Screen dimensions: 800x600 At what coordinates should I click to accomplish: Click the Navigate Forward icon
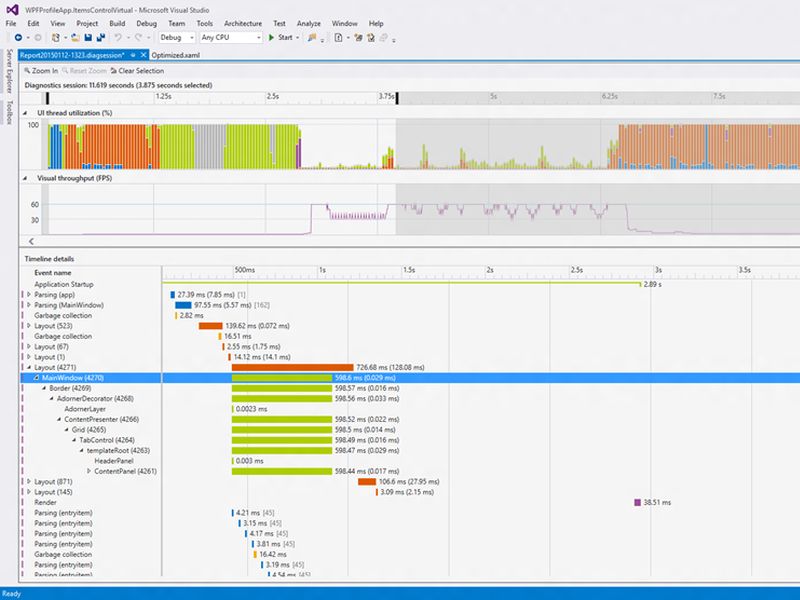click(x=38, y=37)
